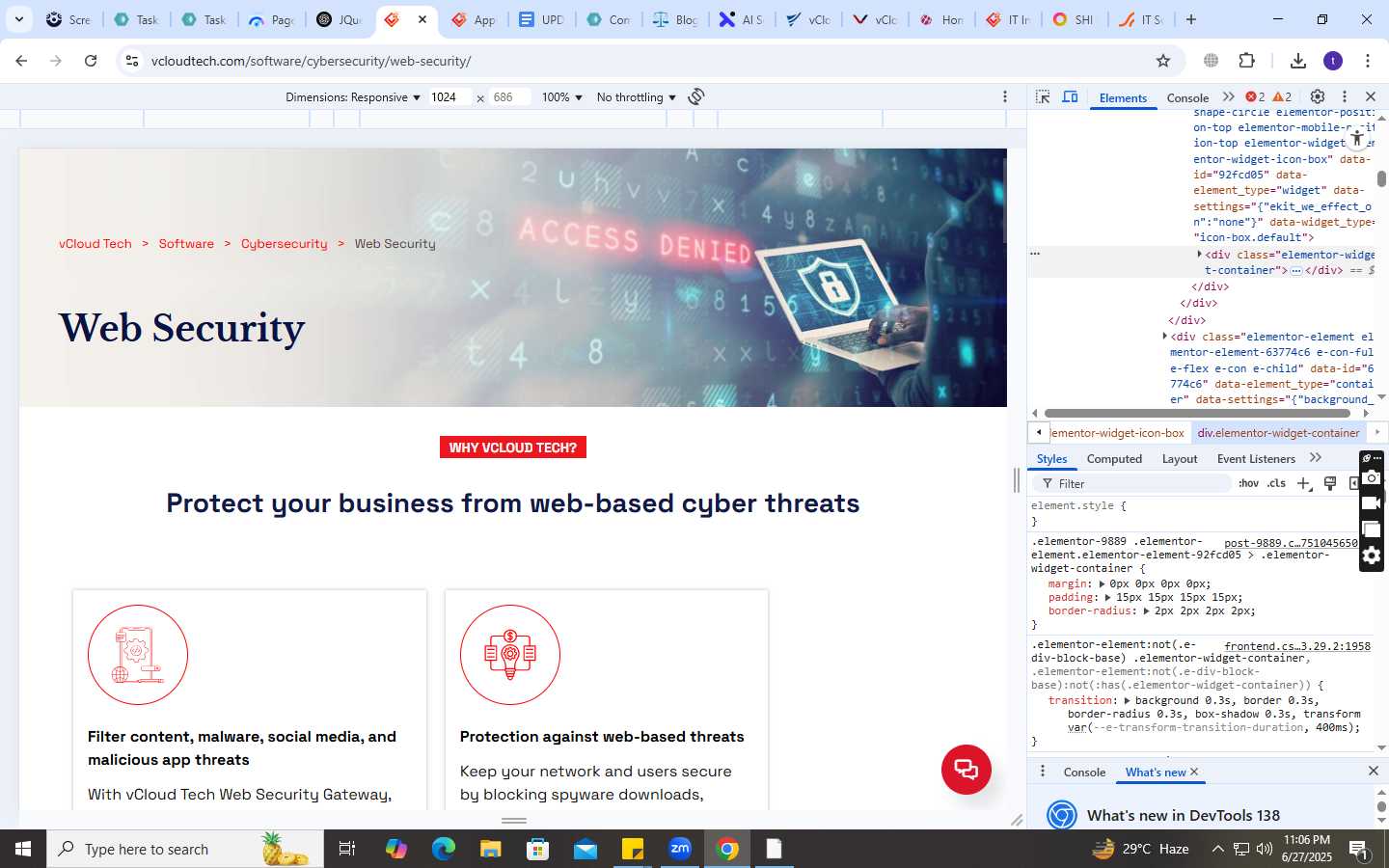Click the ellipsis button inside widget-container div
The width and height of the screenshot is (1389, 868).
1296,271
